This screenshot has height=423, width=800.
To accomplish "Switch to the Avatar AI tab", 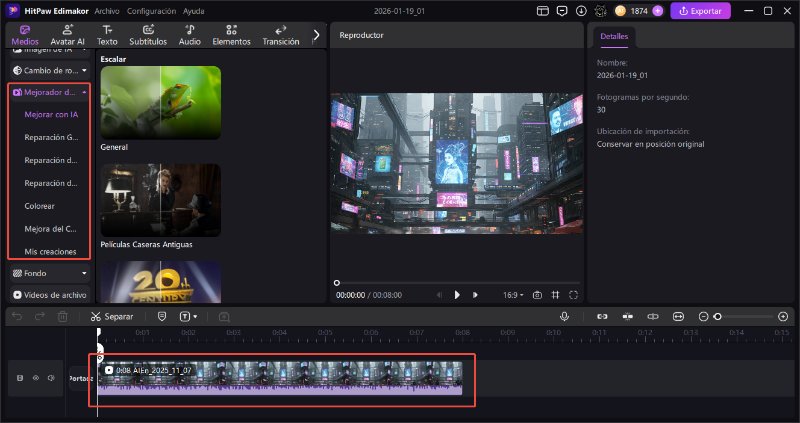I will (x=67, y=35).
